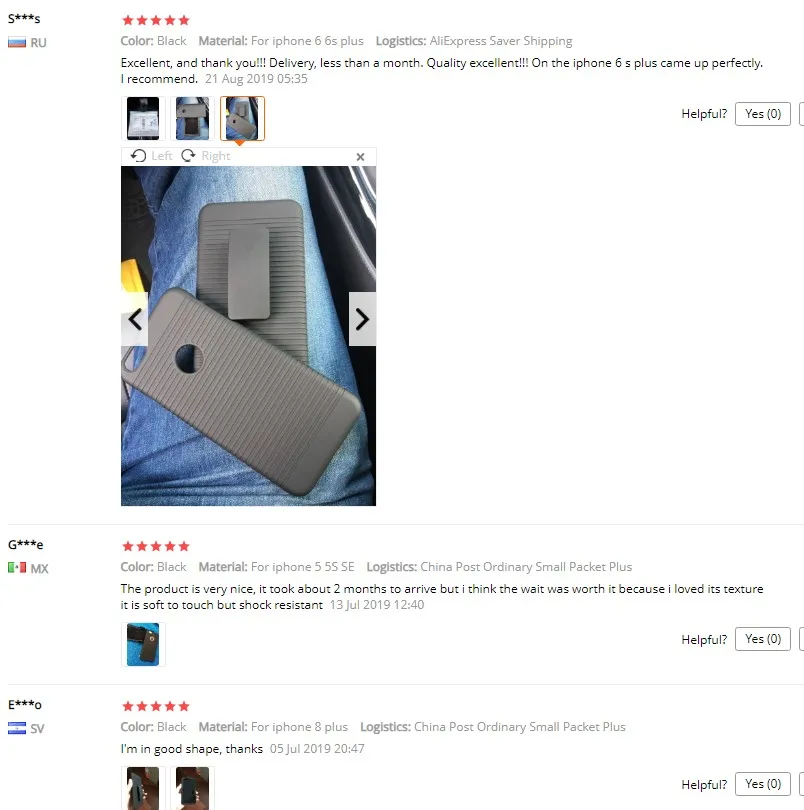The width and height of the screenshot is (804, 810).
Task: Mark G***e review helpful with Yes (0)
Action: point(763,639)
